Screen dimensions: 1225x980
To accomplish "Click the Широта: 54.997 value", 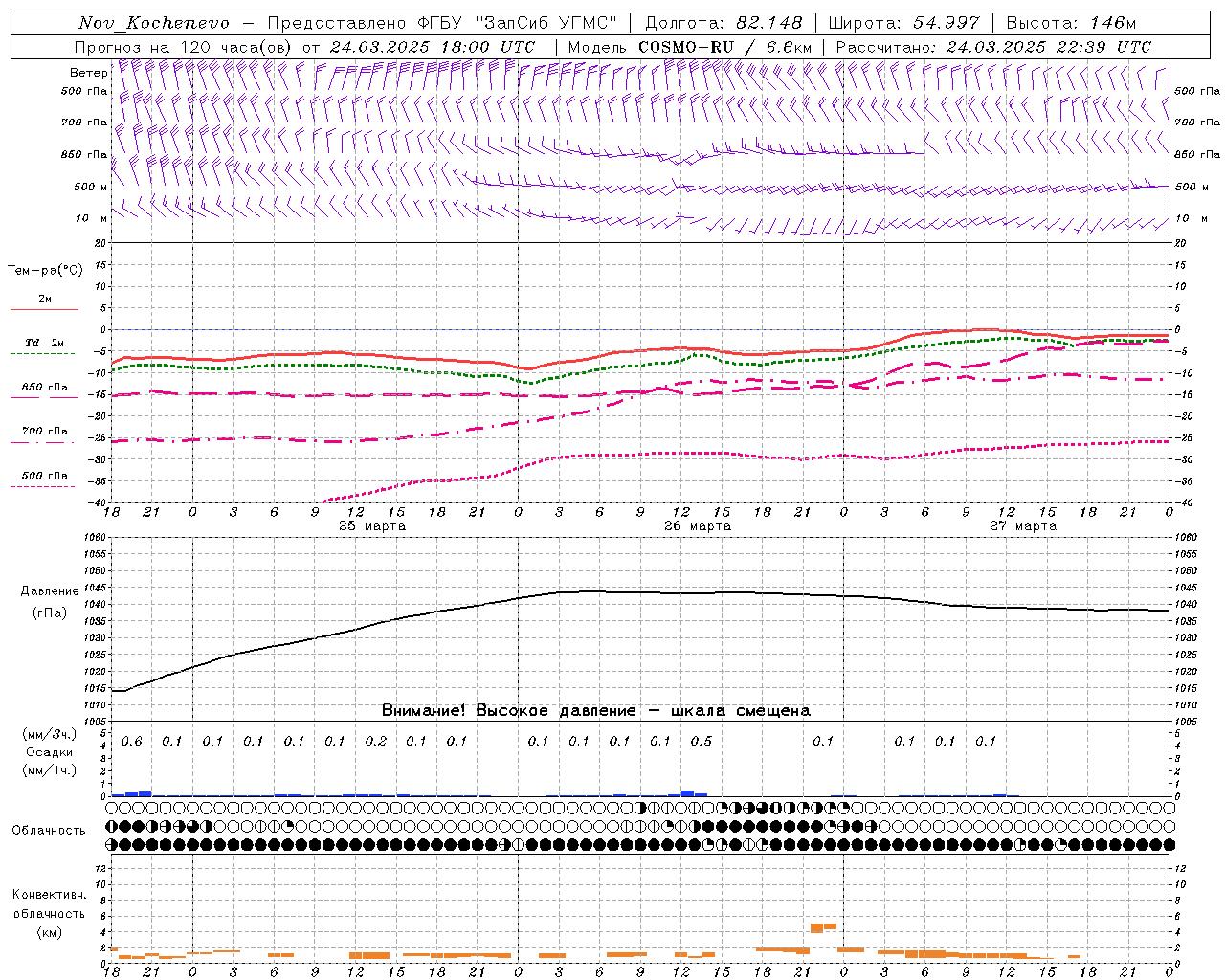I will [903, 23].
